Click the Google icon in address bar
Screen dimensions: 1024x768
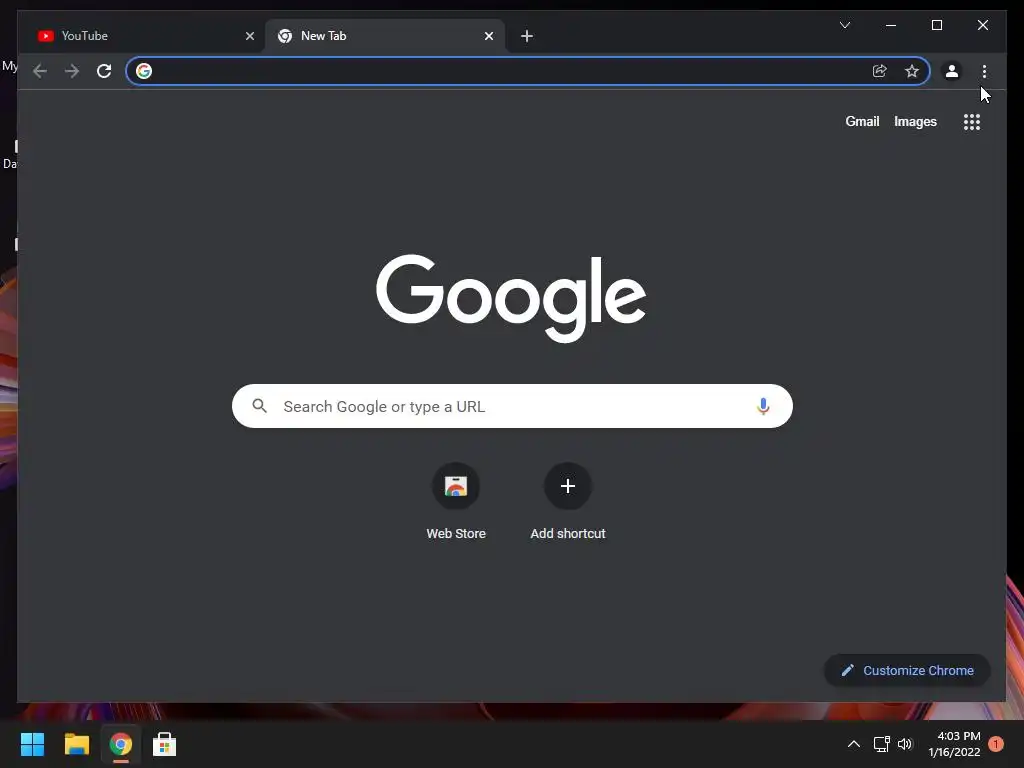pos(144,71)
